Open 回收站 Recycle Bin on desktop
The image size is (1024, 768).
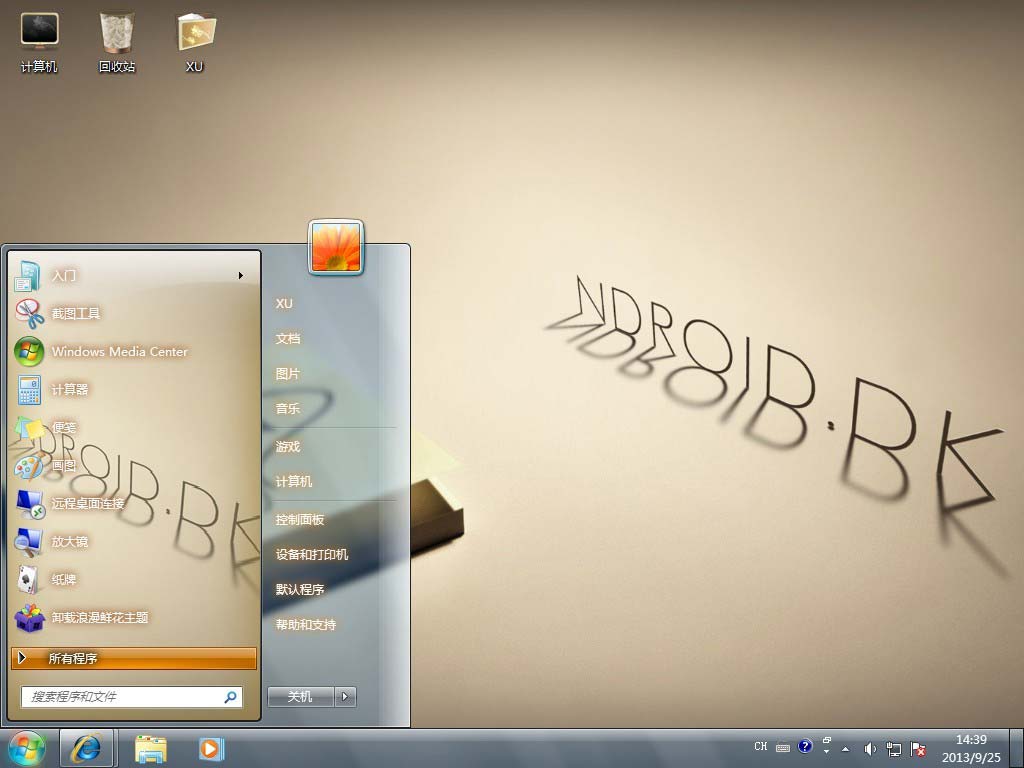(x=117, y=40)
